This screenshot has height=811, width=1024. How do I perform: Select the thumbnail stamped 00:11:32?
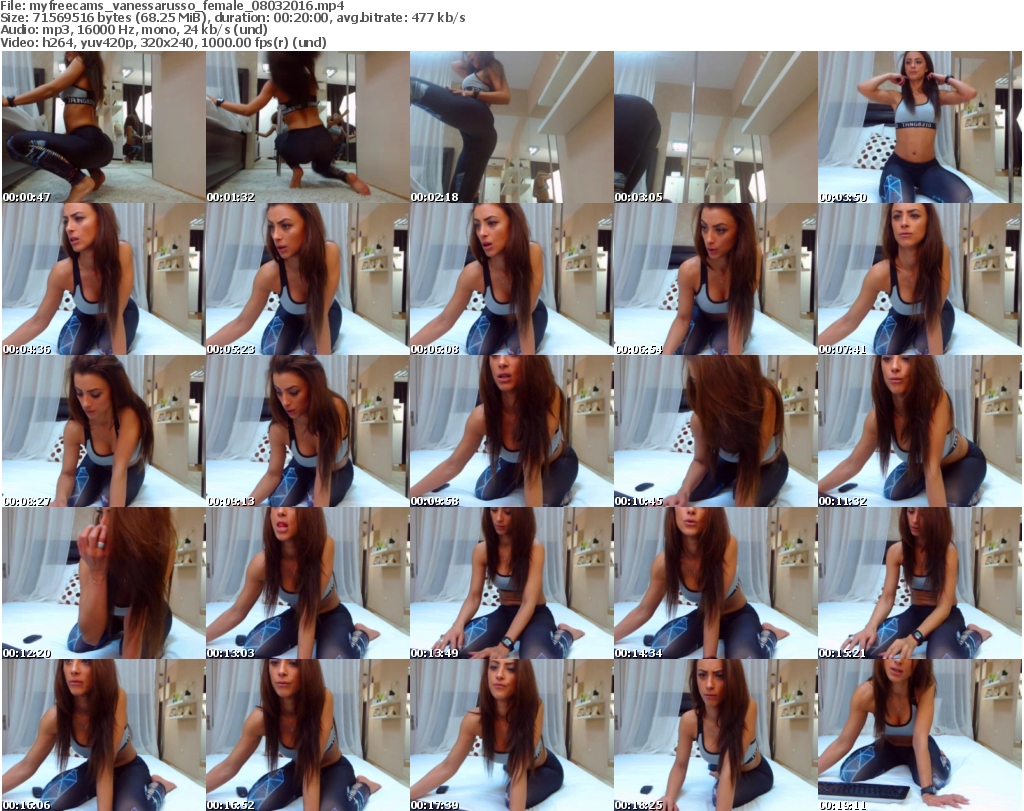(920, 431)
